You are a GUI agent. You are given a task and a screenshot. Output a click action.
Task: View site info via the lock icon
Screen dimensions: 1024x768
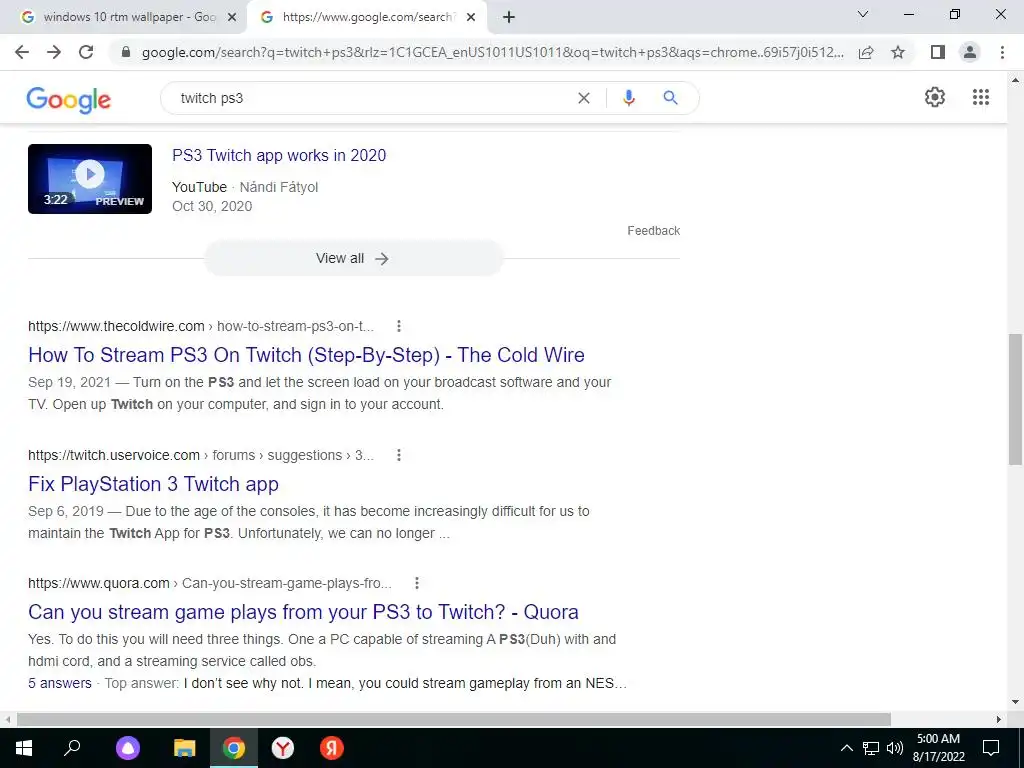coord(126,52)
